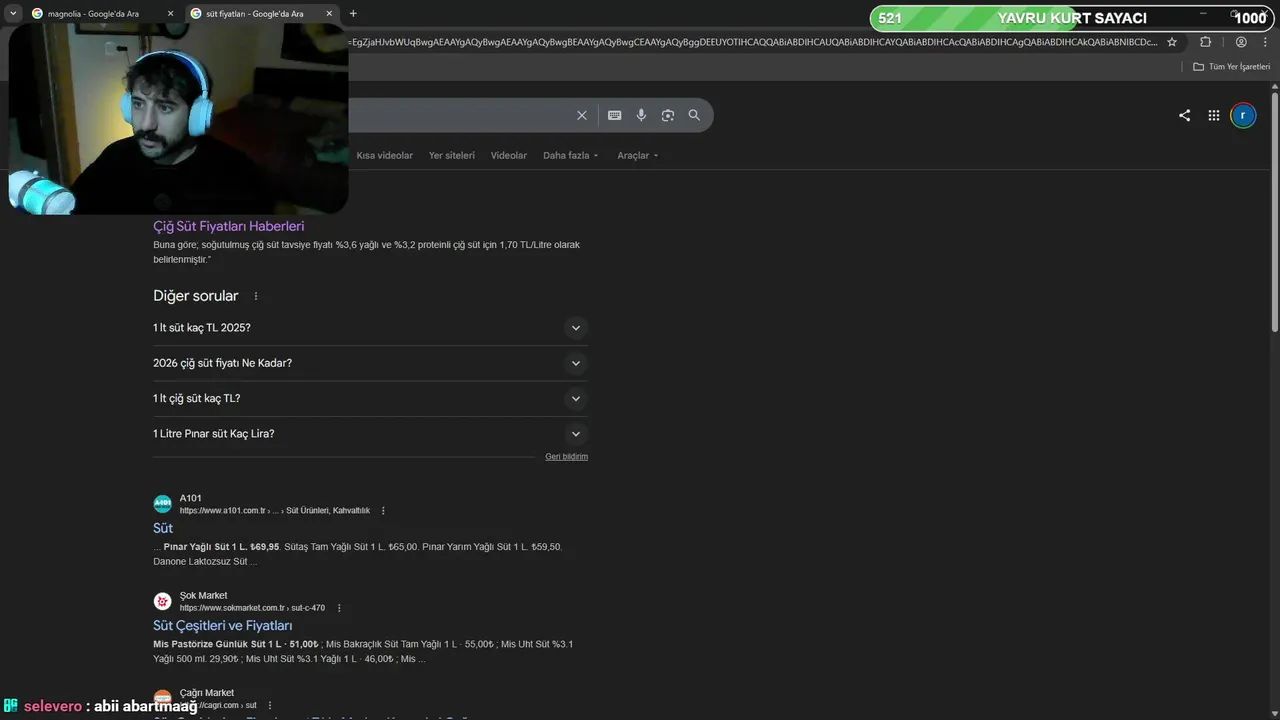Open the Çiğ Süt Fiyatları Haberleri link
This screenshot has width=1280, height=720.
229,226
